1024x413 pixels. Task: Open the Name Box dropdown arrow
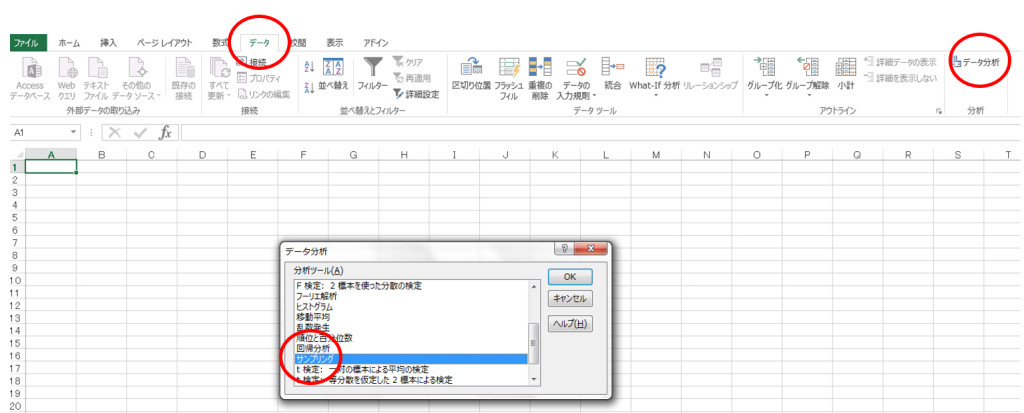74,132
